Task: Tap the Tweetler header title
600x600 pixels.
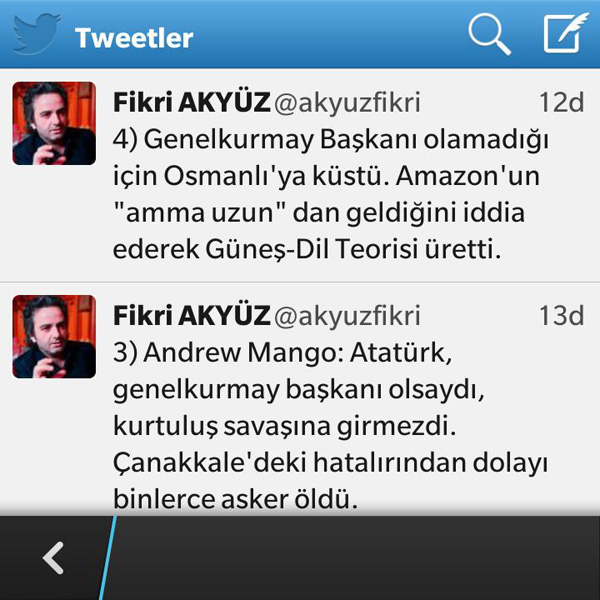Action: (134, 38)
